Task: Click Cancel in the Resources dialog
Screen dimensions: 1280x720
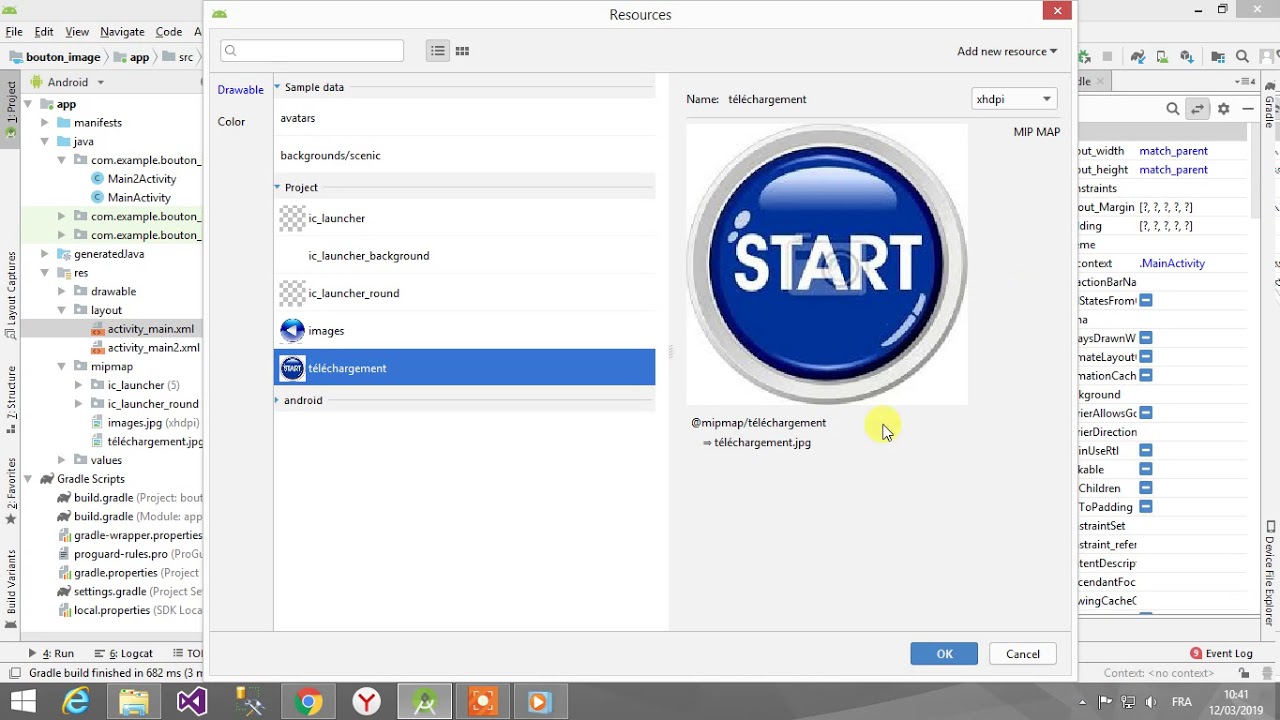Action: click(1022, 654)
